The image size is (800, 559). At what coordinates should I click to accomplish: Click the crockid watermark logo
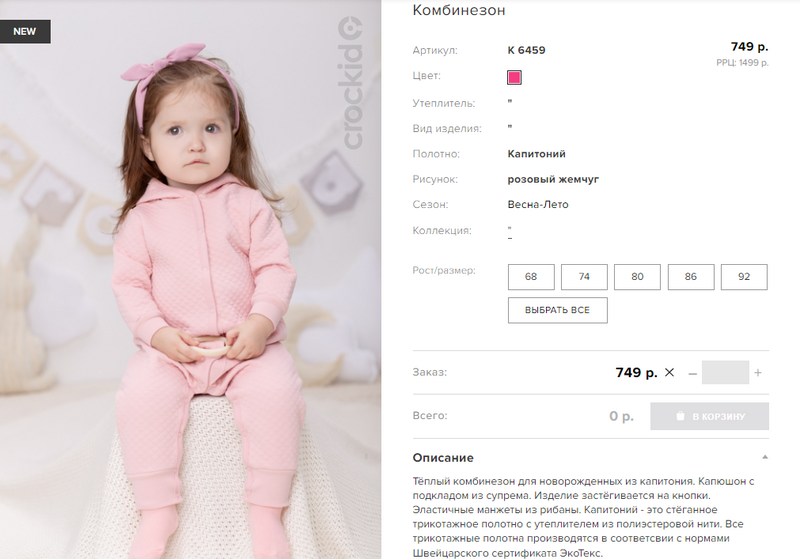[352, 83]
